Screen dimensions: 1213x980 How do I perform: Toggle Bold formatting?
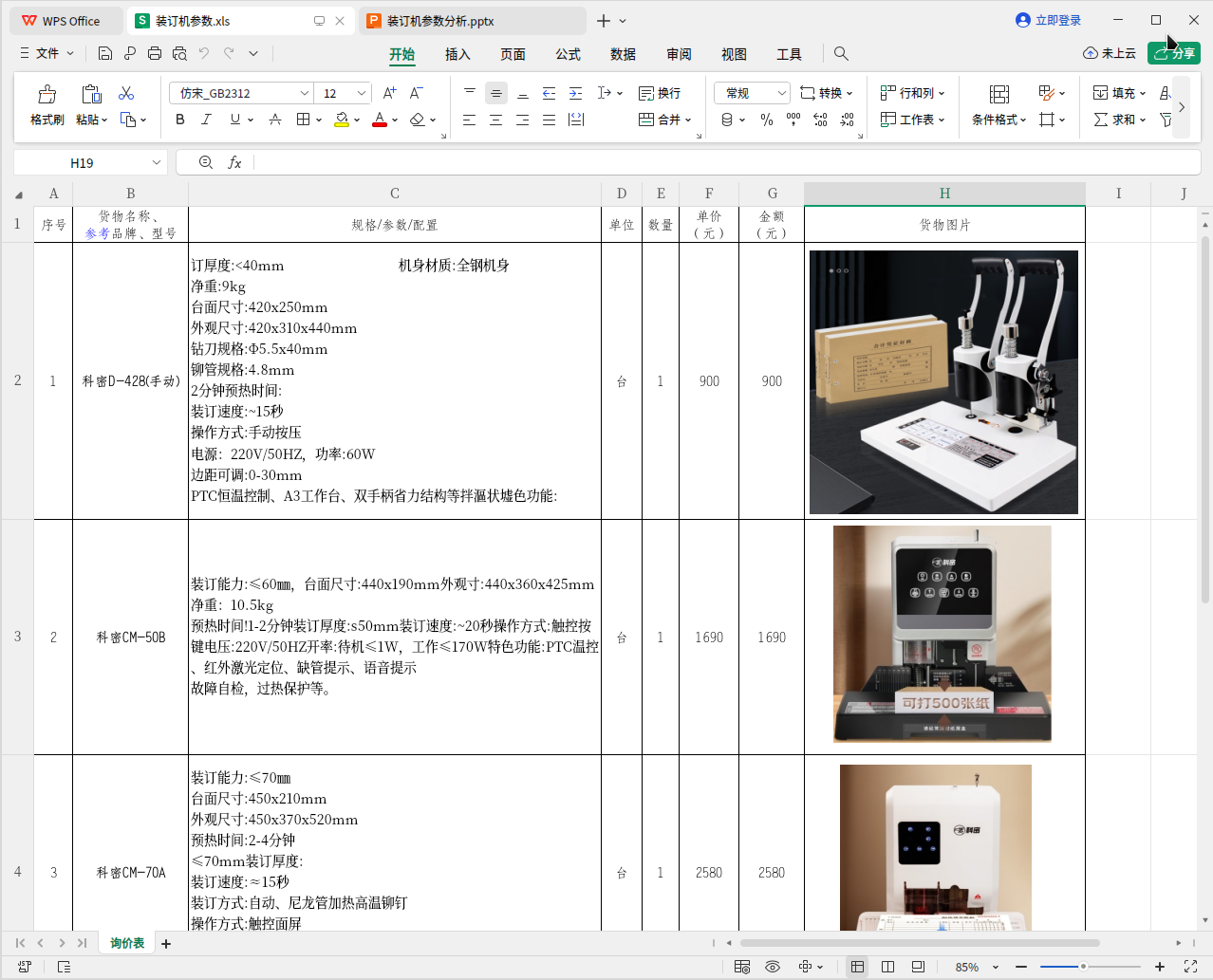[x=180, y=120]
